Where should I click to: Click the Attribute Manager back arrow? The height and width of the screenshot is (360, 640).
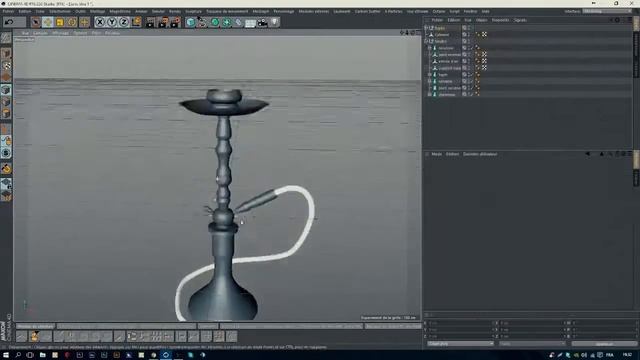587,154
